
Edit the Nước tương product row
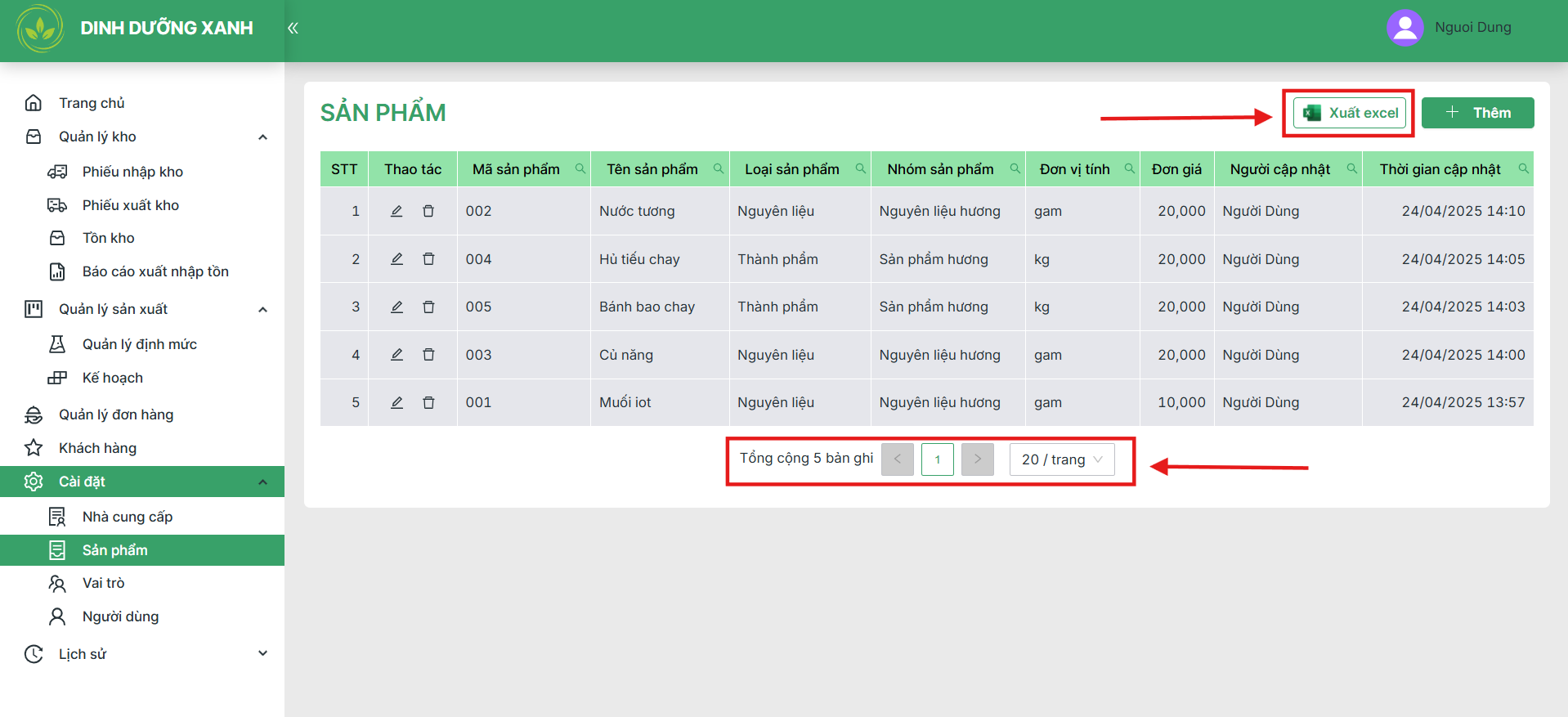tap(396, 211)
